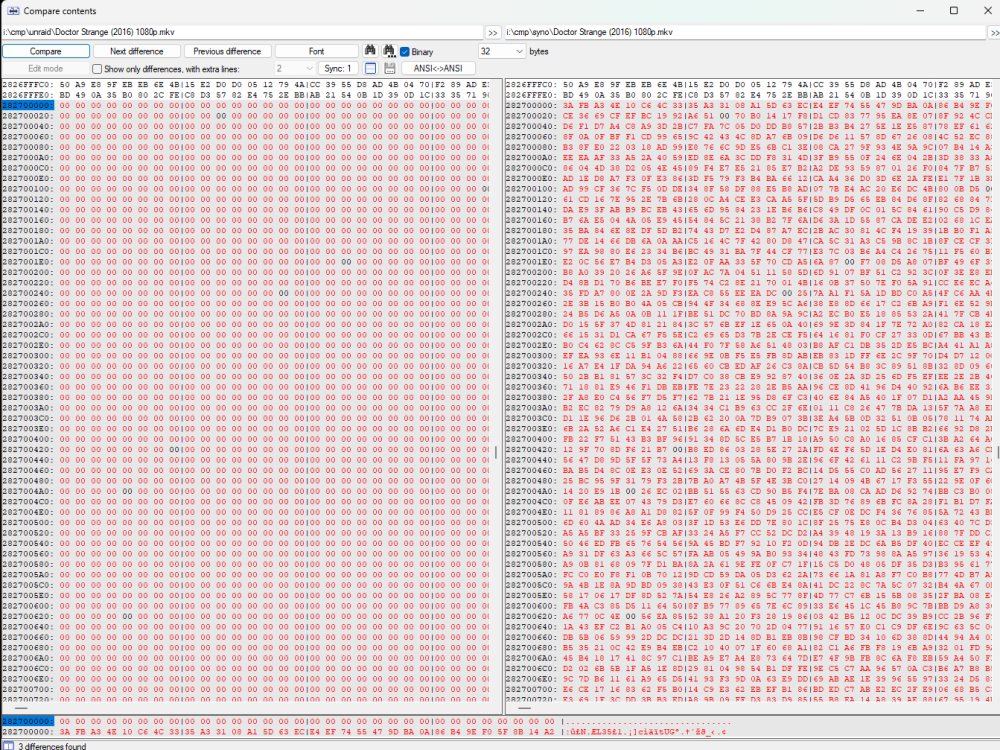Click the right syno file path field
The height and width of the screenshot is (750, 1000).
[x=746, y=32]
